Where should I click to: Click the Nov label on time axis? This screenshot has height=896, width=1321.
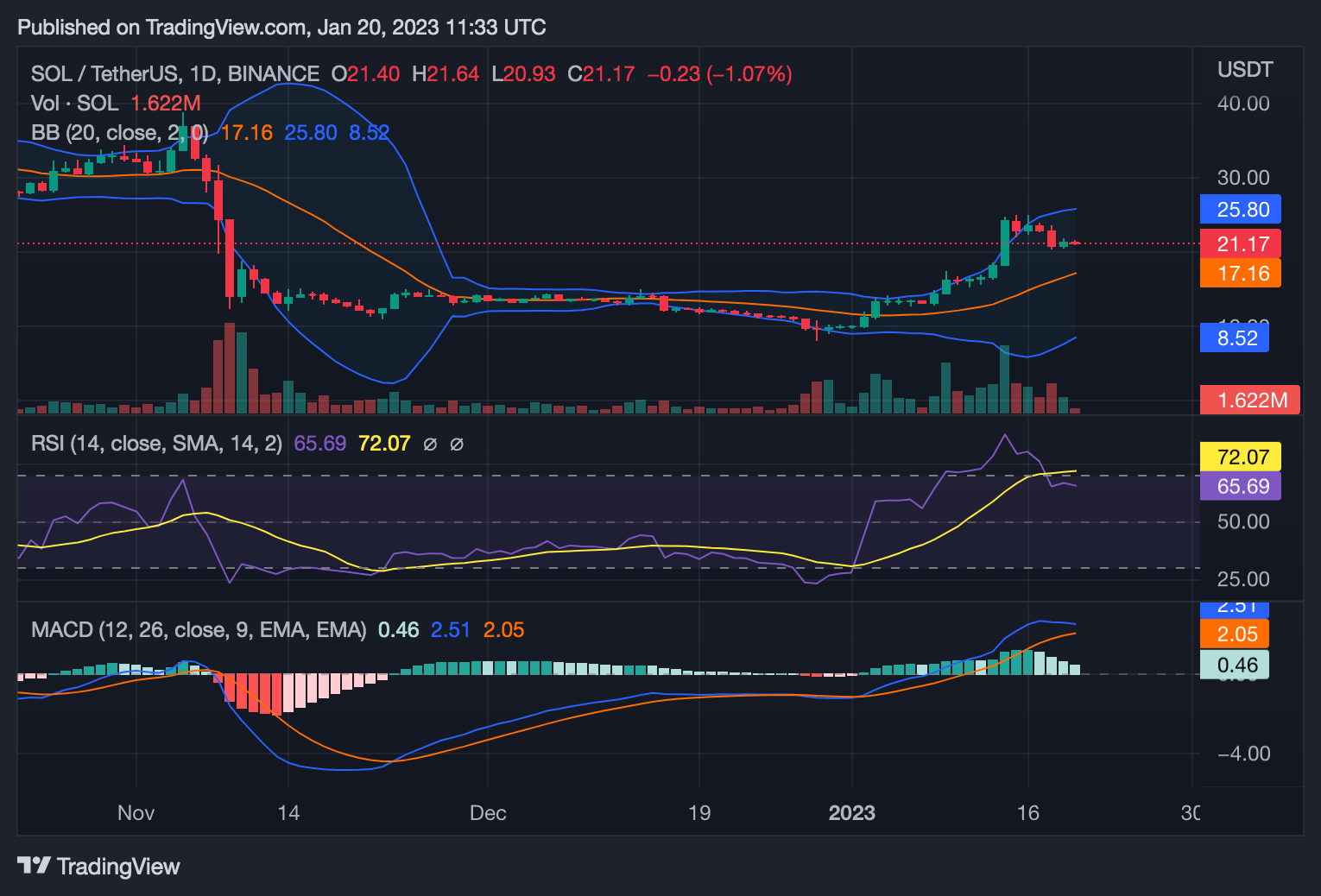click(136, 813)
